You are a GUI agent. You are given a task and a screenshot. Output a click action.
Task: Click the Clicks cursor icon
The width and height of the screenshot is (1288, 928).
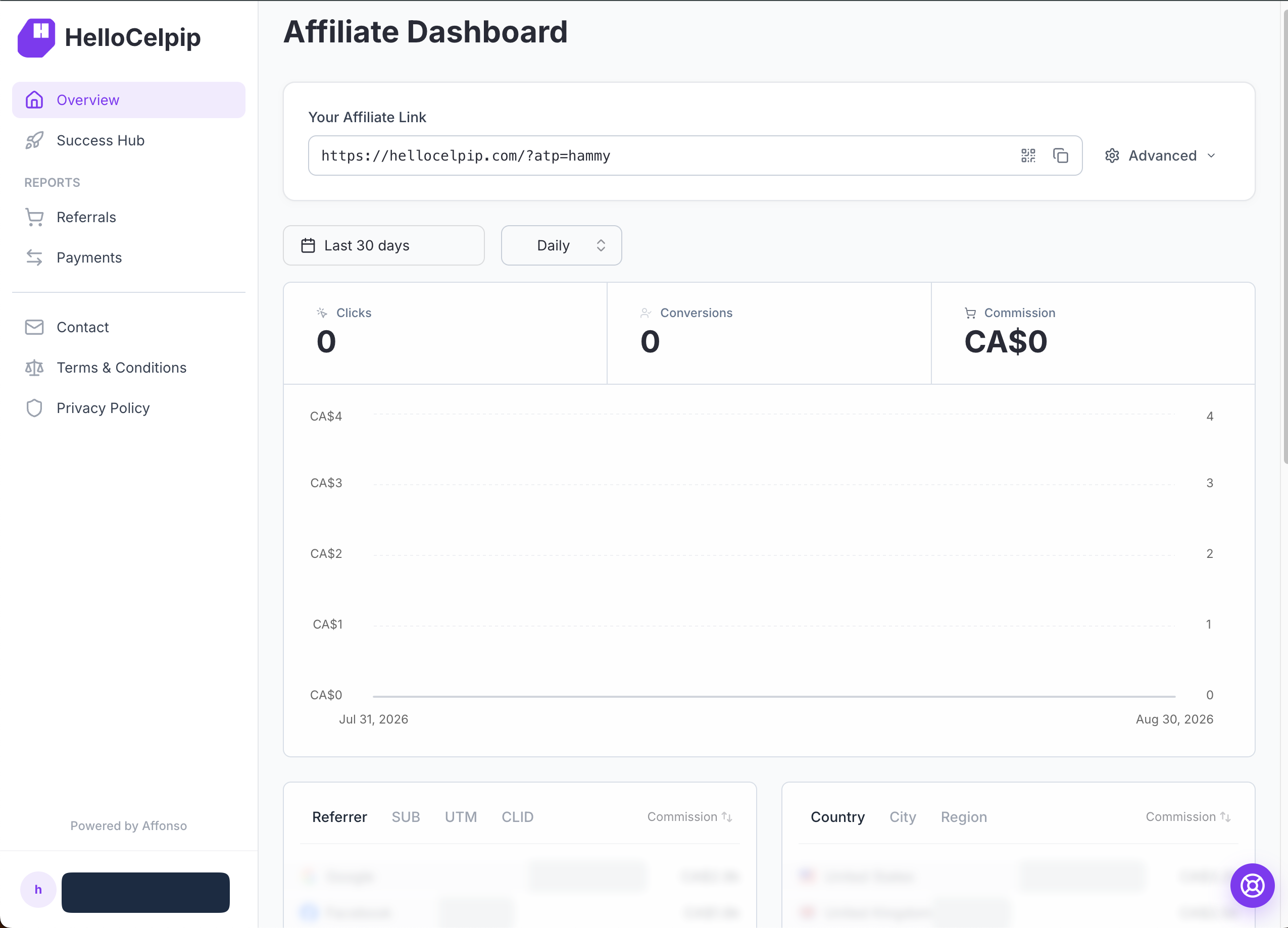[322, 313]
